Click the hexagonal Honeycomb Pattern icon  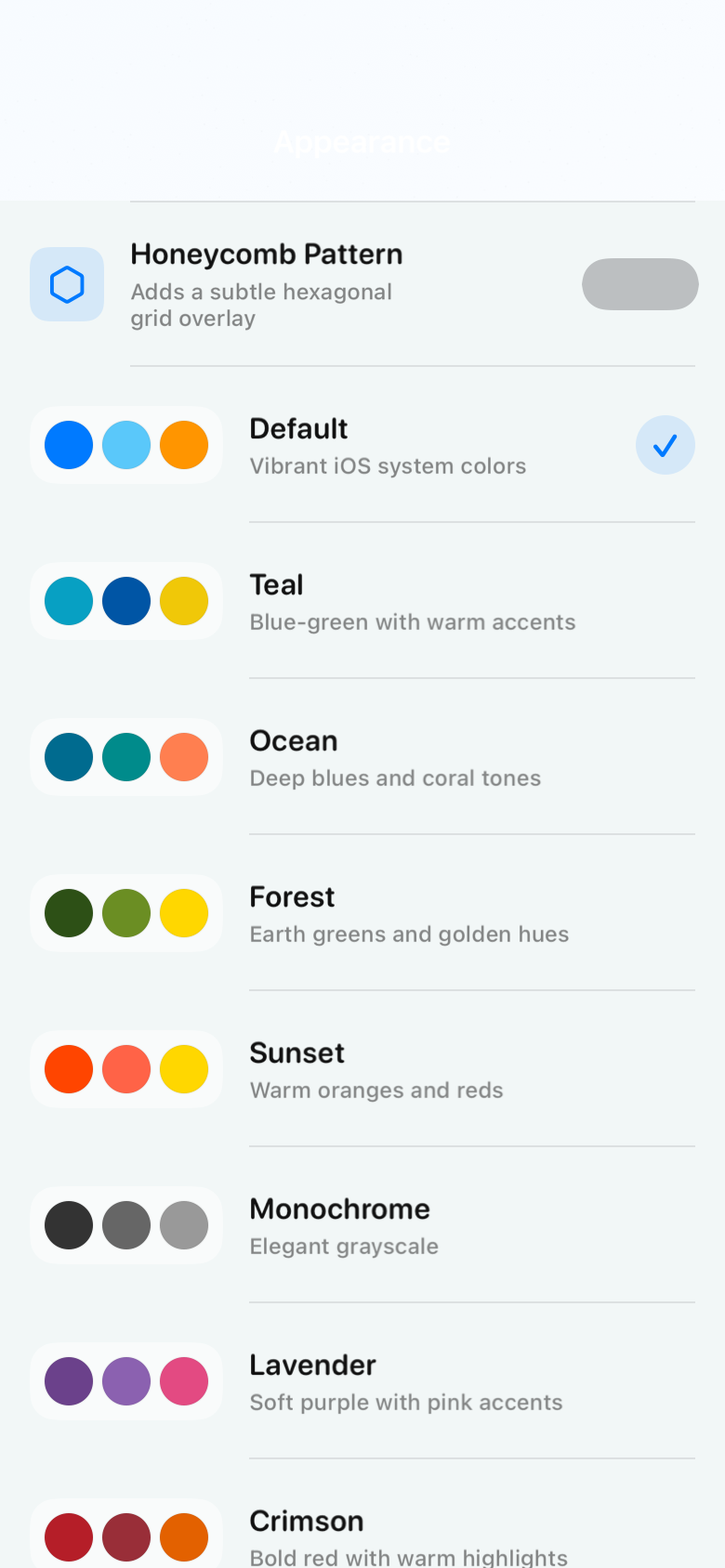(x=67, y=284)
